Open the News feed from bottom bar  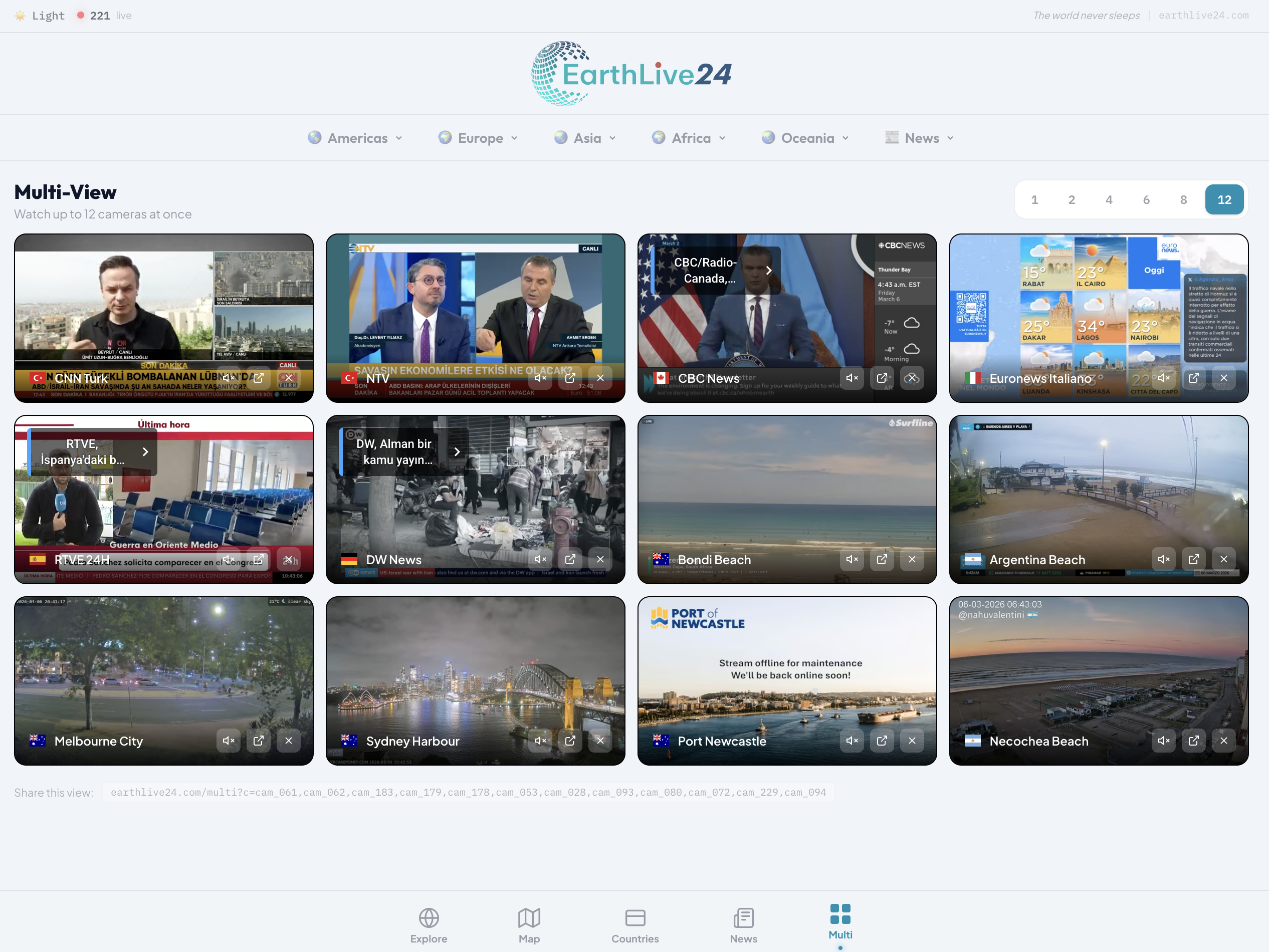743,918
